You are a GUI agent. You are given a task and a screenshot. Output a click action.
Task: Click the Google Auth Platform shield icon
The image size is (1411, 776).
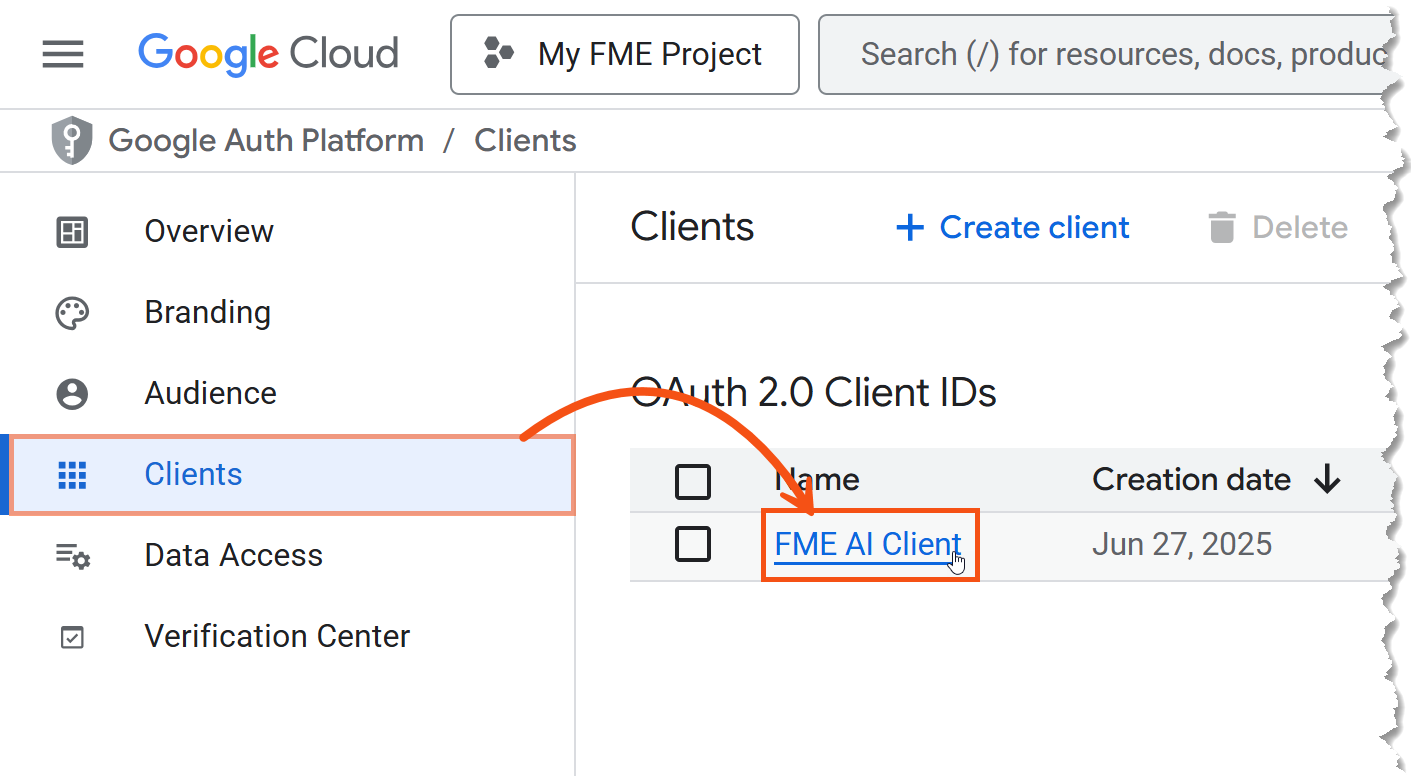pyautogui.click(x=72, y=141)
